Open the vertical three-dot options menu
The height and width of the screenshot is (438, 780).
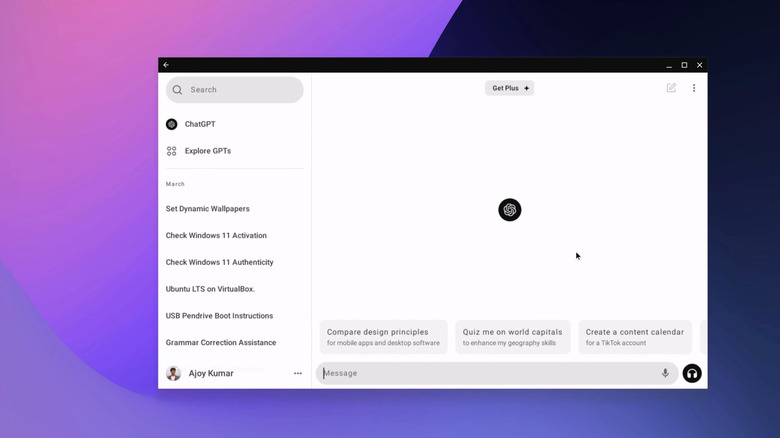pos(694,88)
